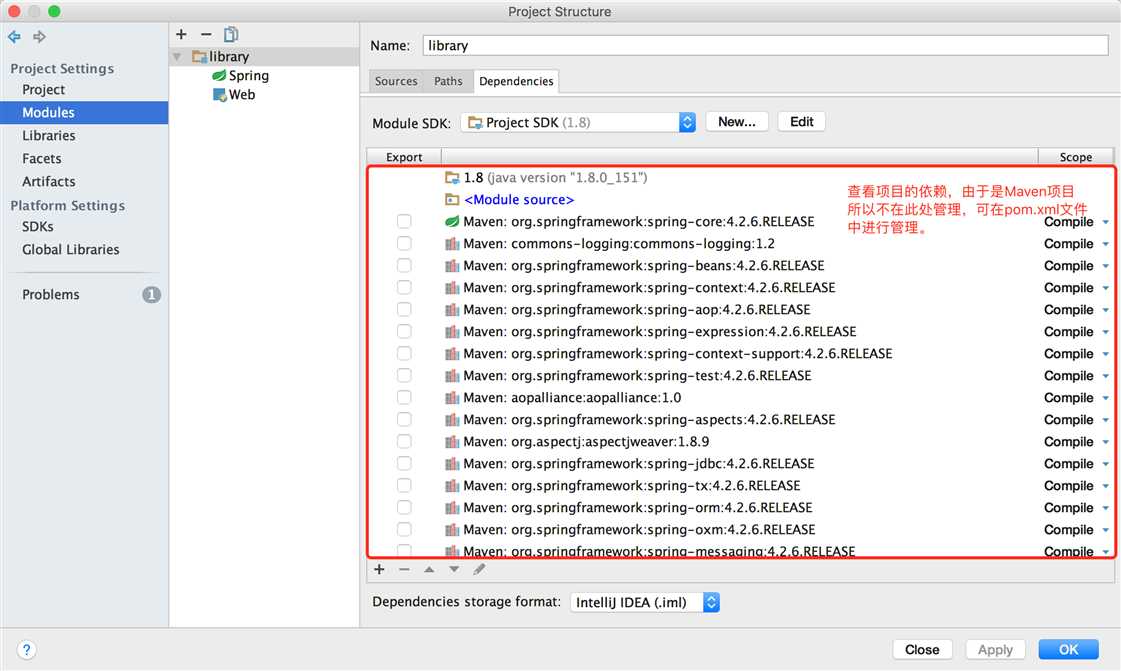Open scope dropdown for spring-jdbc
The image size is (1121, 671).
tap(1105, 464)
